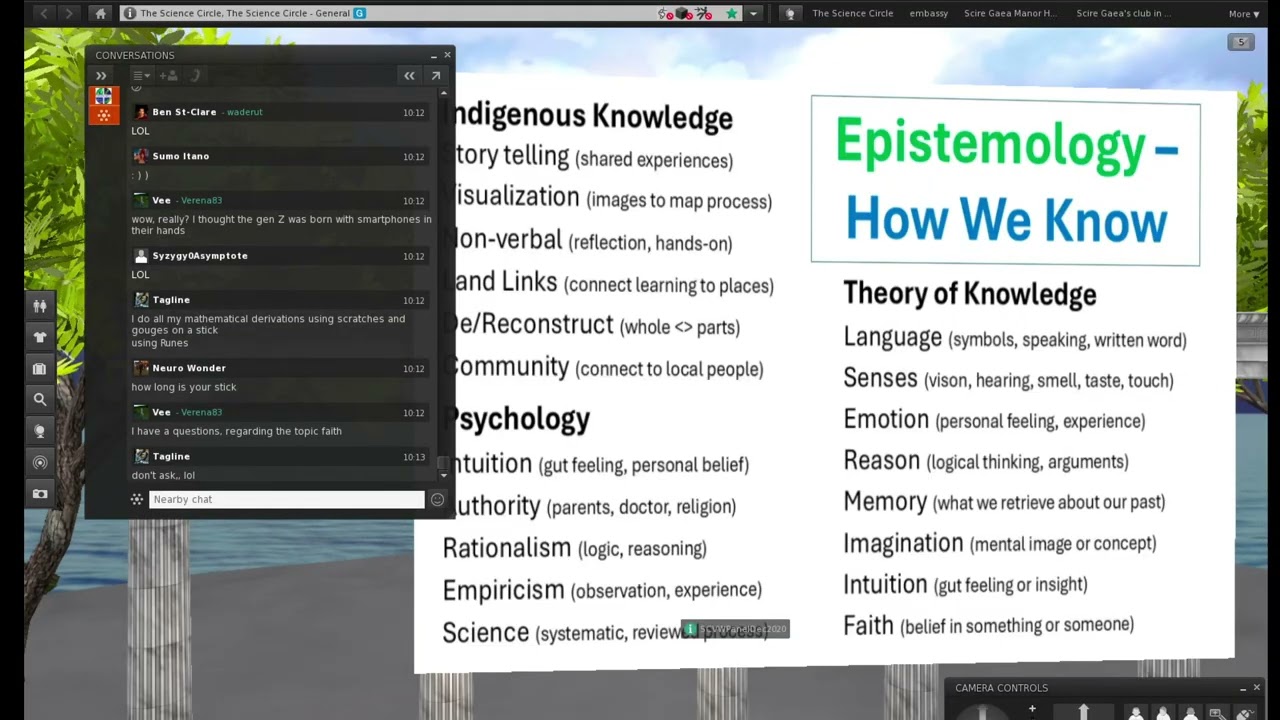Open the Search magnifier toolbar icon

pos(40,399)
